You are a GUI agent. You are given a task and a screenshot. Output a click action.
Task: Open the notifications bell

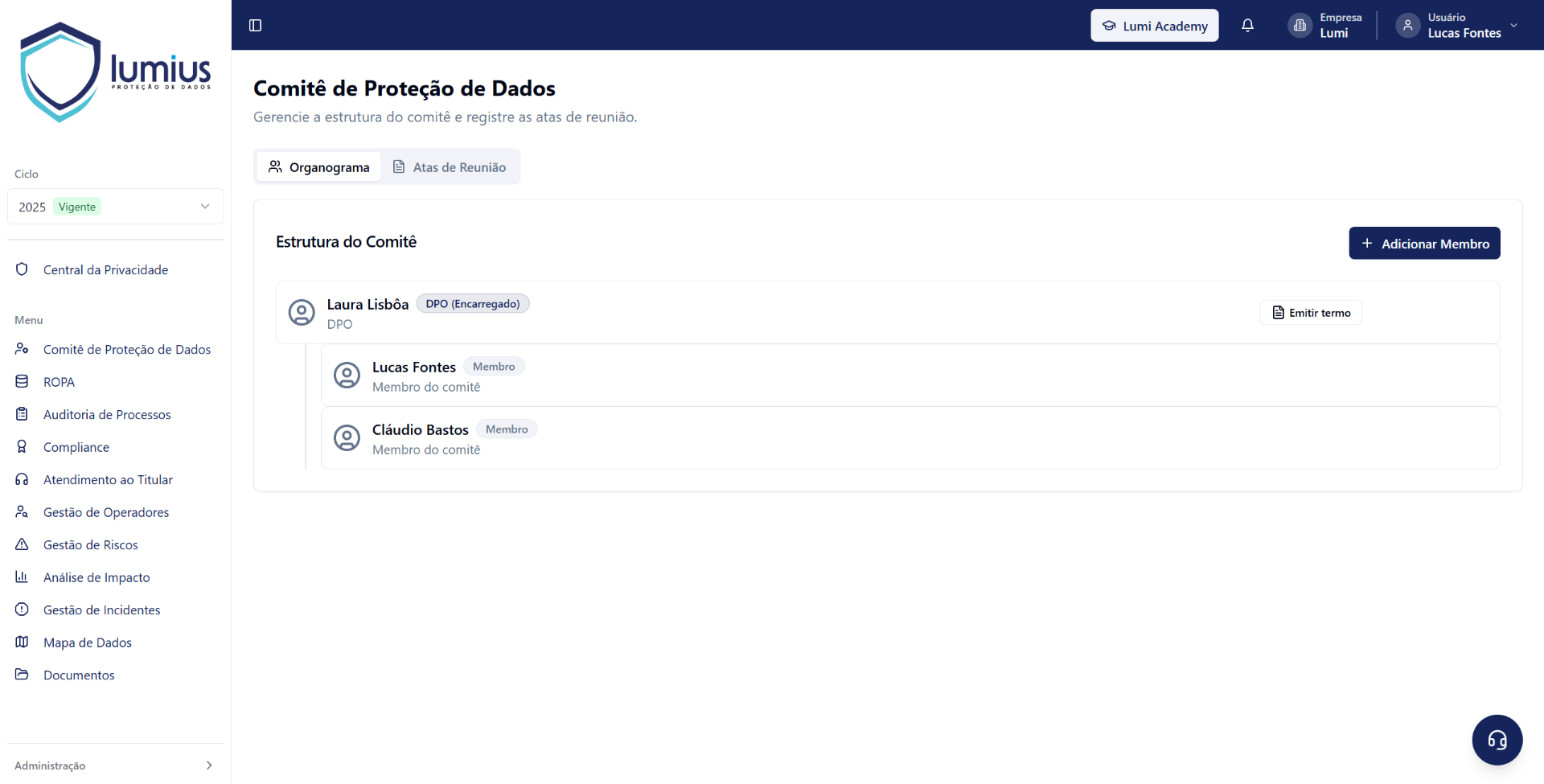click(x=1247, y=25)
